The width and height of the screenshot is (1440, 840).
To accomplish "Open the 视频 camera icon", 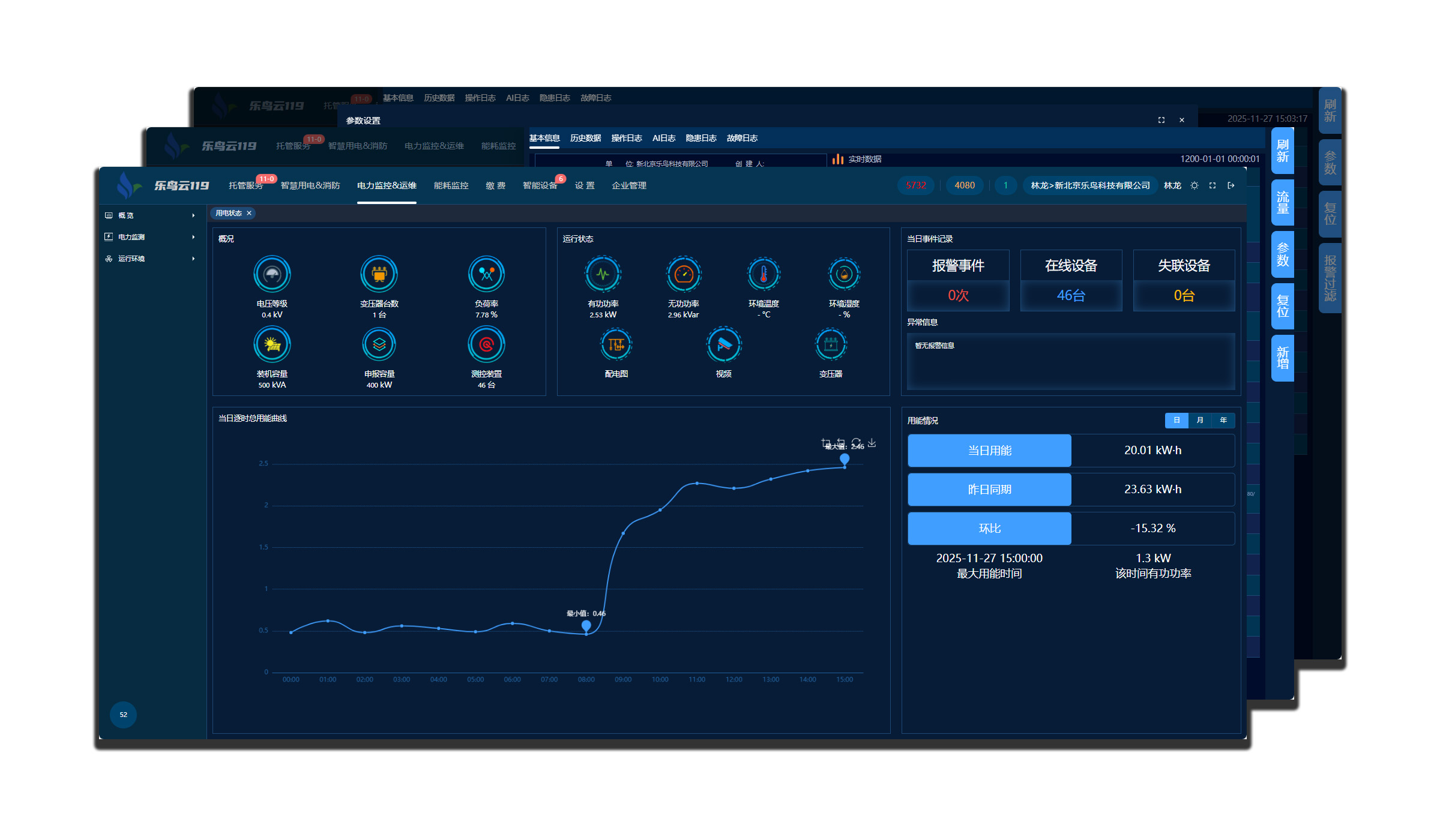I will coord(723,345).
